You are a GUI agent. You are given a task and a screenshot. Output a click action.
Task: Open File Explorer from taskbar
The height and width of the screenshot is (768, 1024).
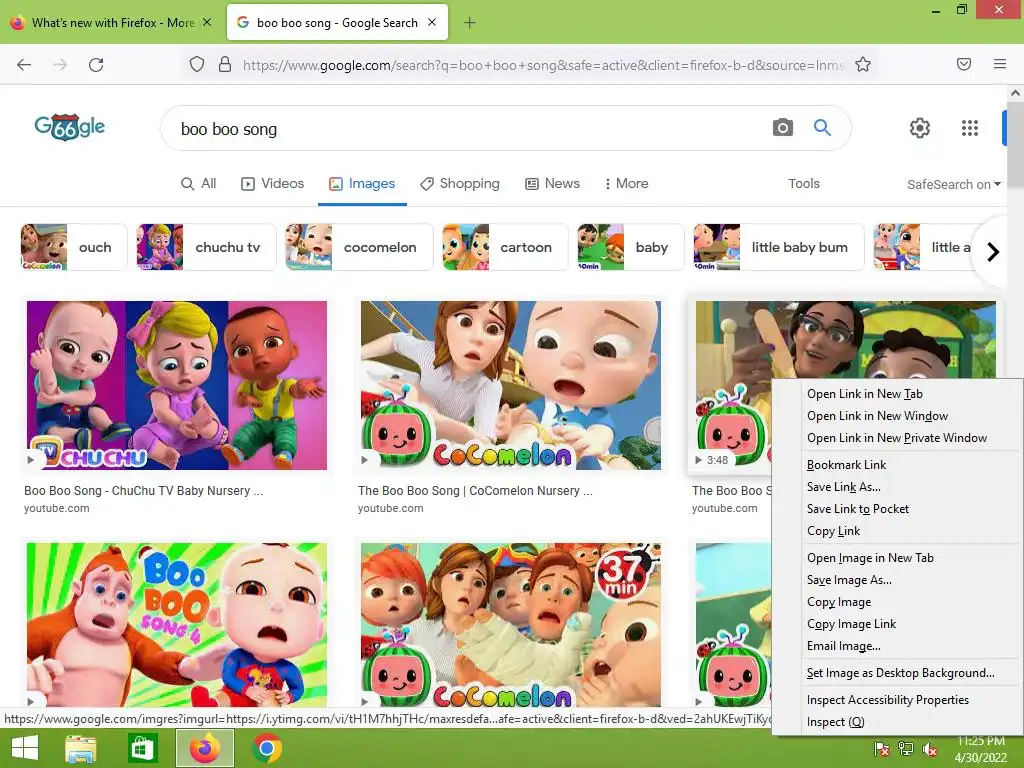[80, 748]
